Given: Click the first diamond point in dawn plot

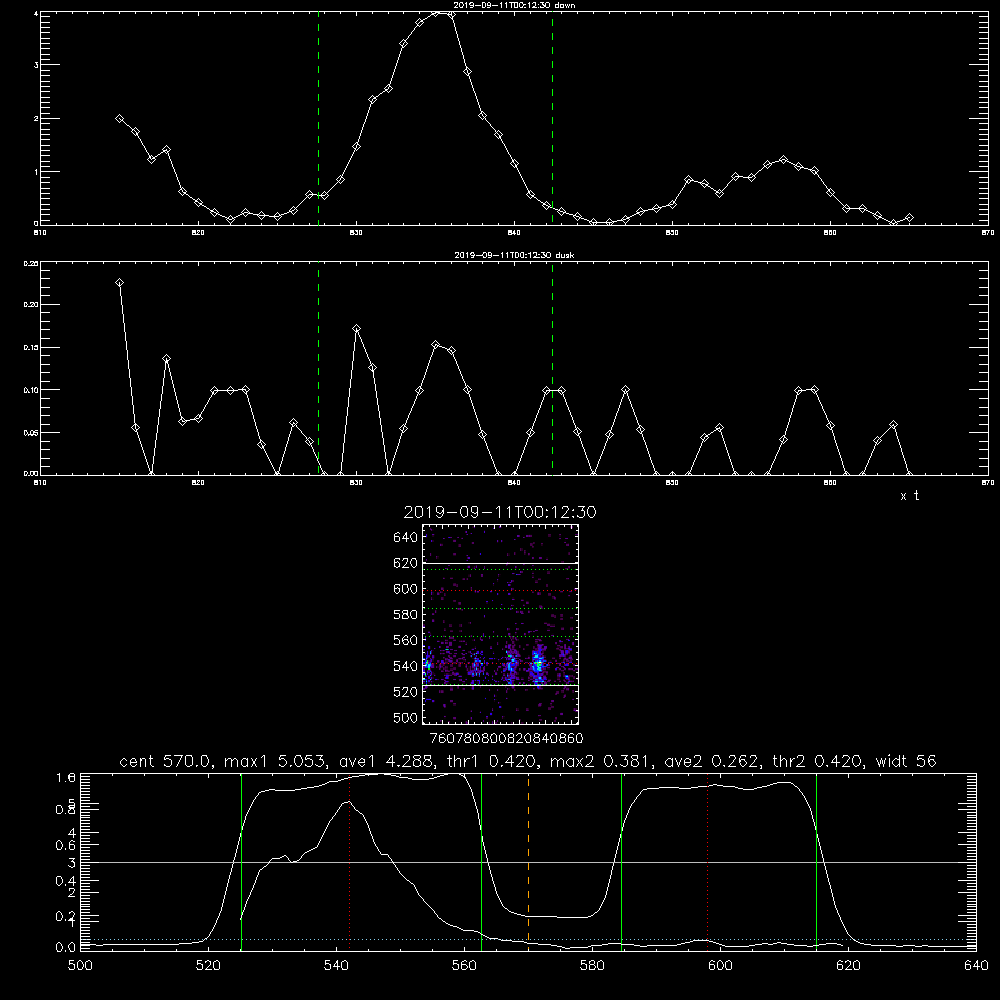Looking at the screenshot, I should point(119,119).
